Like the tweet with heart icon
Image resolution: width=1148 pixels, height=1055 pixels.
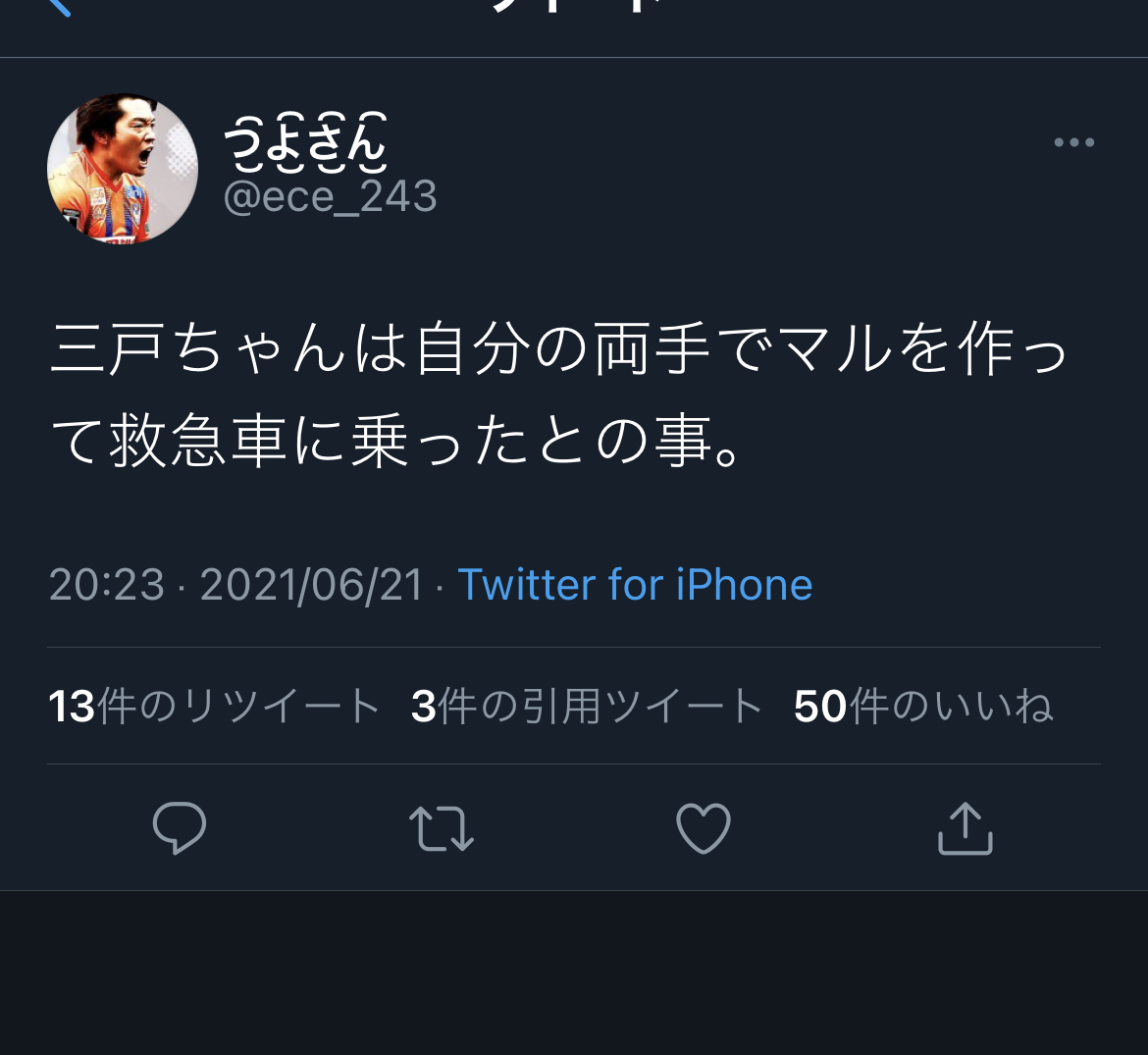[x=703, y=828]
